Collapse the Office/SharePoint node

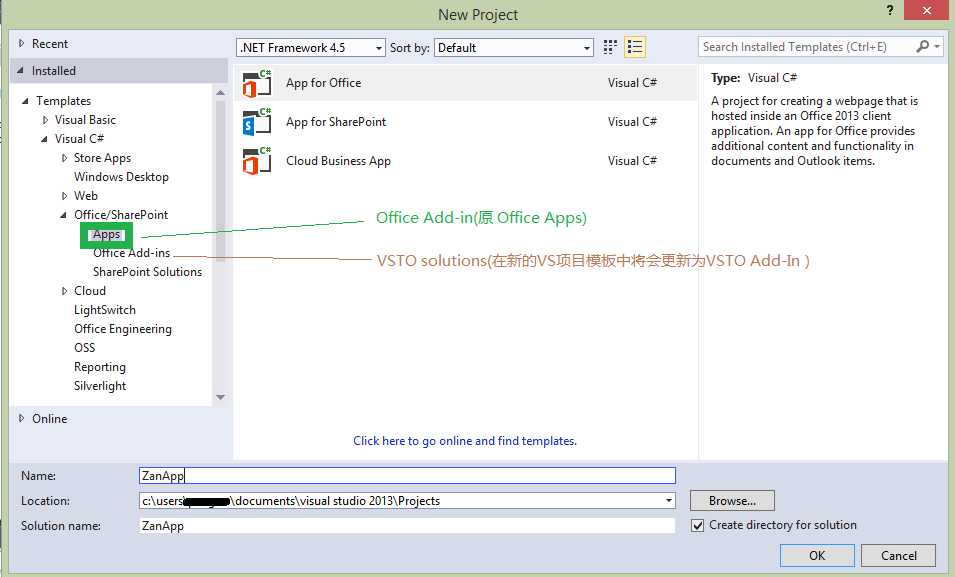coord(63,215)
